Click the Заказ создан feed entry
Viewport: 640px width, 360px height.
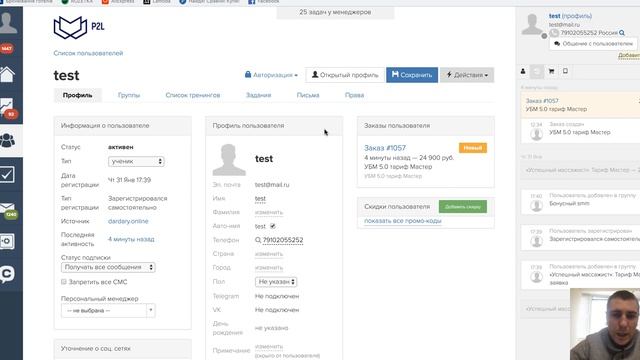[580, 131]
